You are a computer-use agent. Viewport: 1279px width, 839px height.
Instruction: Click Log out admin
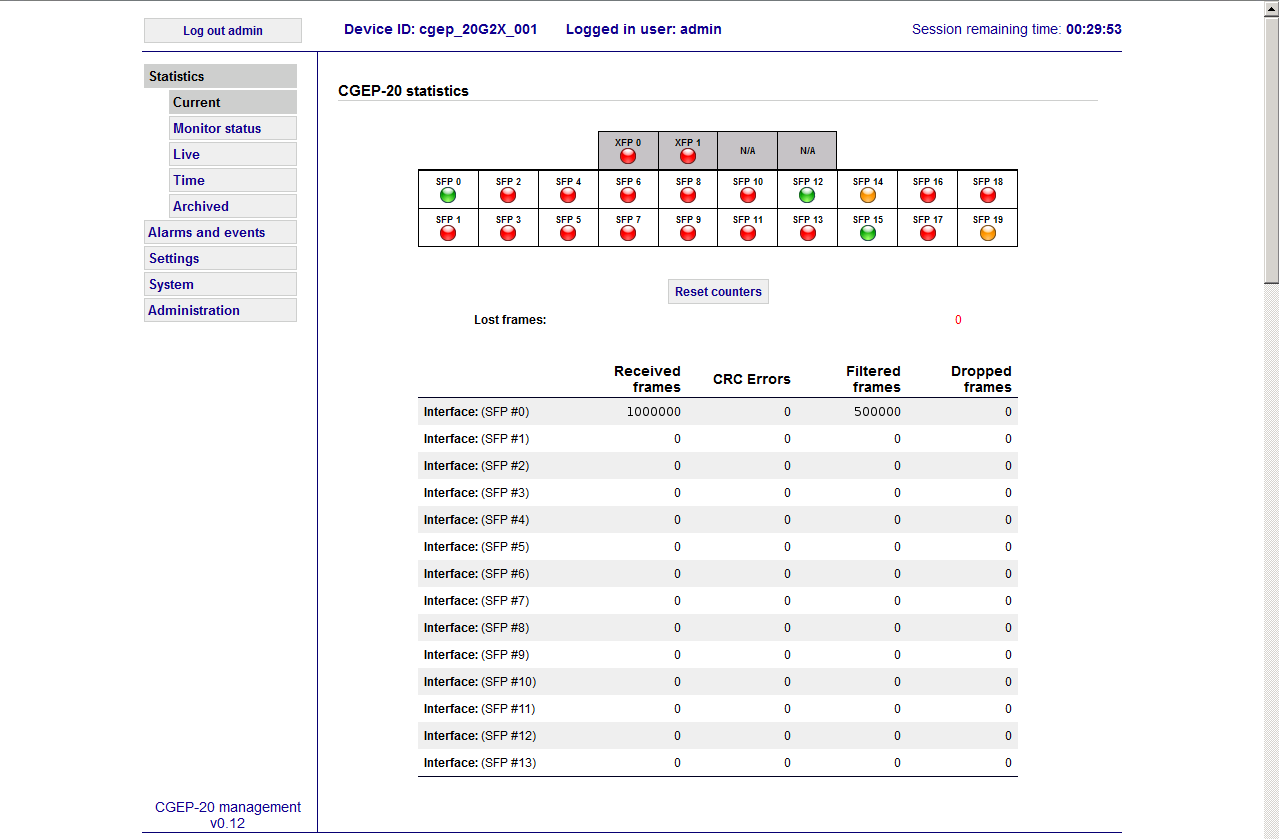click(x=222, y=30)
